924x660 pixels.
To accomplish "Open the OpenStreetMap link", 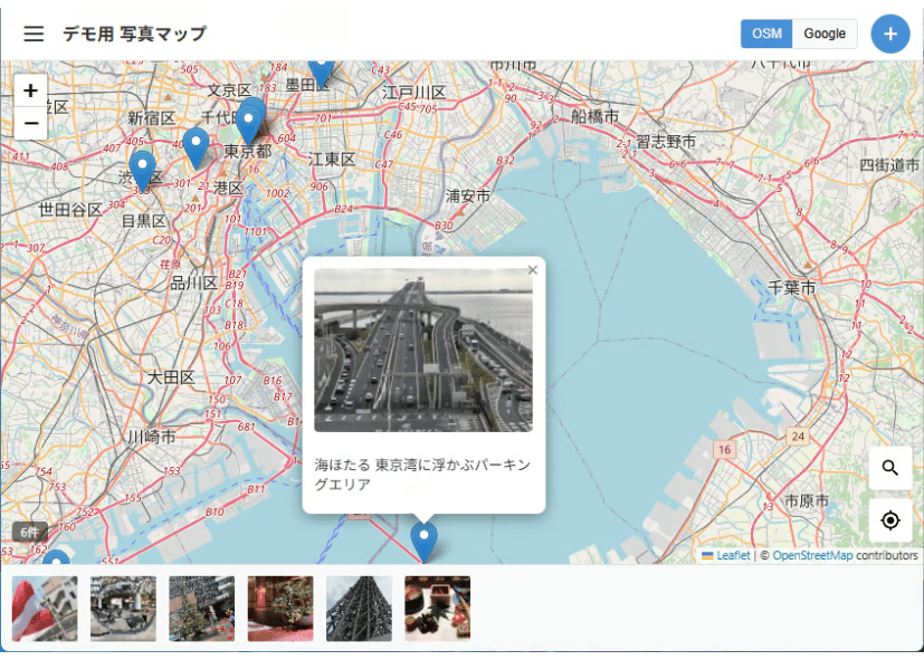I will click(812, 555).
